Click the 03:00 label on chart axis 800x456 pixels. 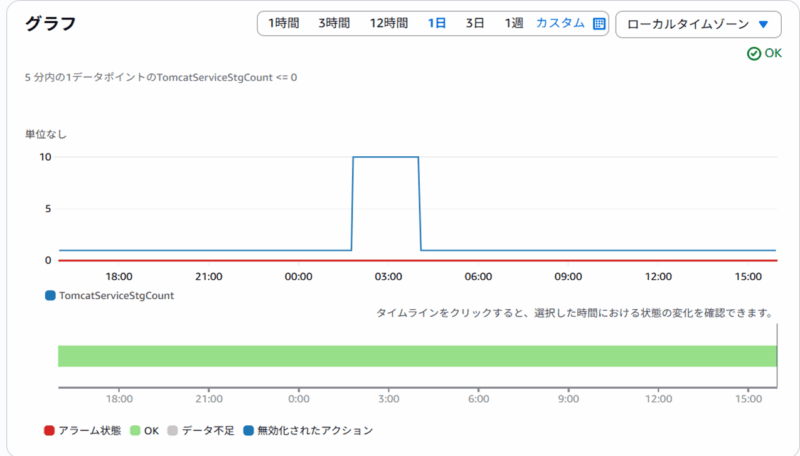[388, 276]
